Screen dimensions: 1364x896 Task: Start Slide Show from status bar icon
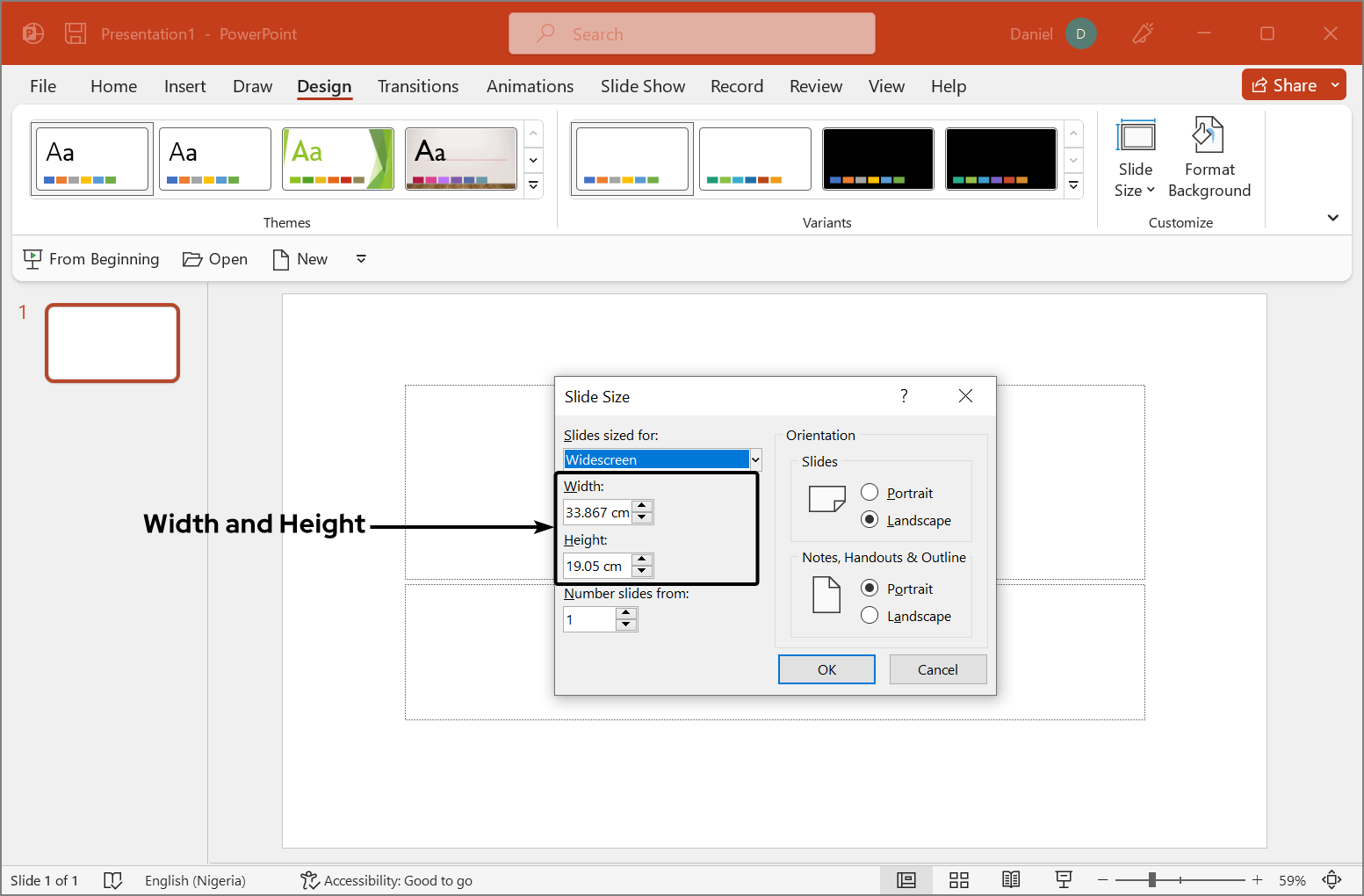point(1064,879)
